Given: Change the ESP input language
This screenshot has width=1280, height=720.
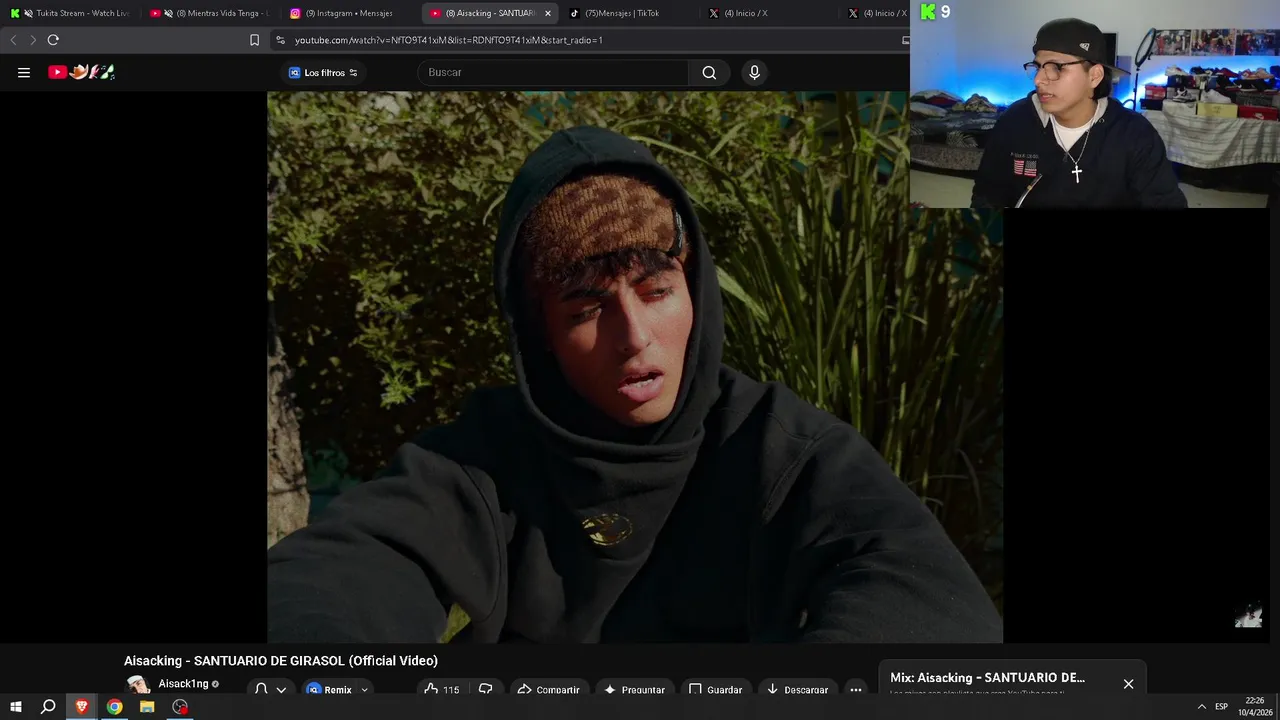Looking at the screenshot, I should coord(1221,707).
